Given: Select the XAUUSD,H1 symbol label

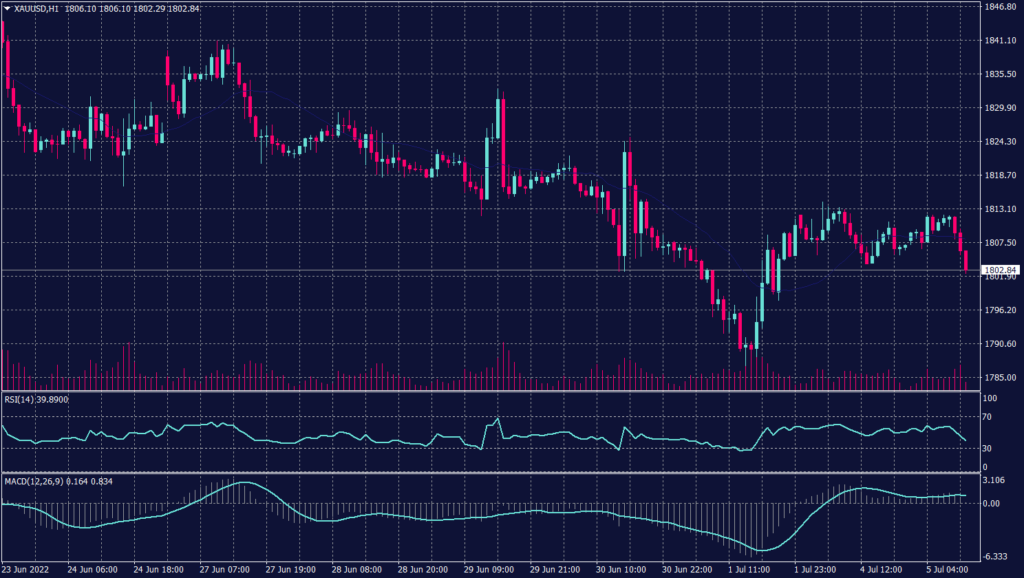Looking at the screenshot, I should click(x=35, y=8).
